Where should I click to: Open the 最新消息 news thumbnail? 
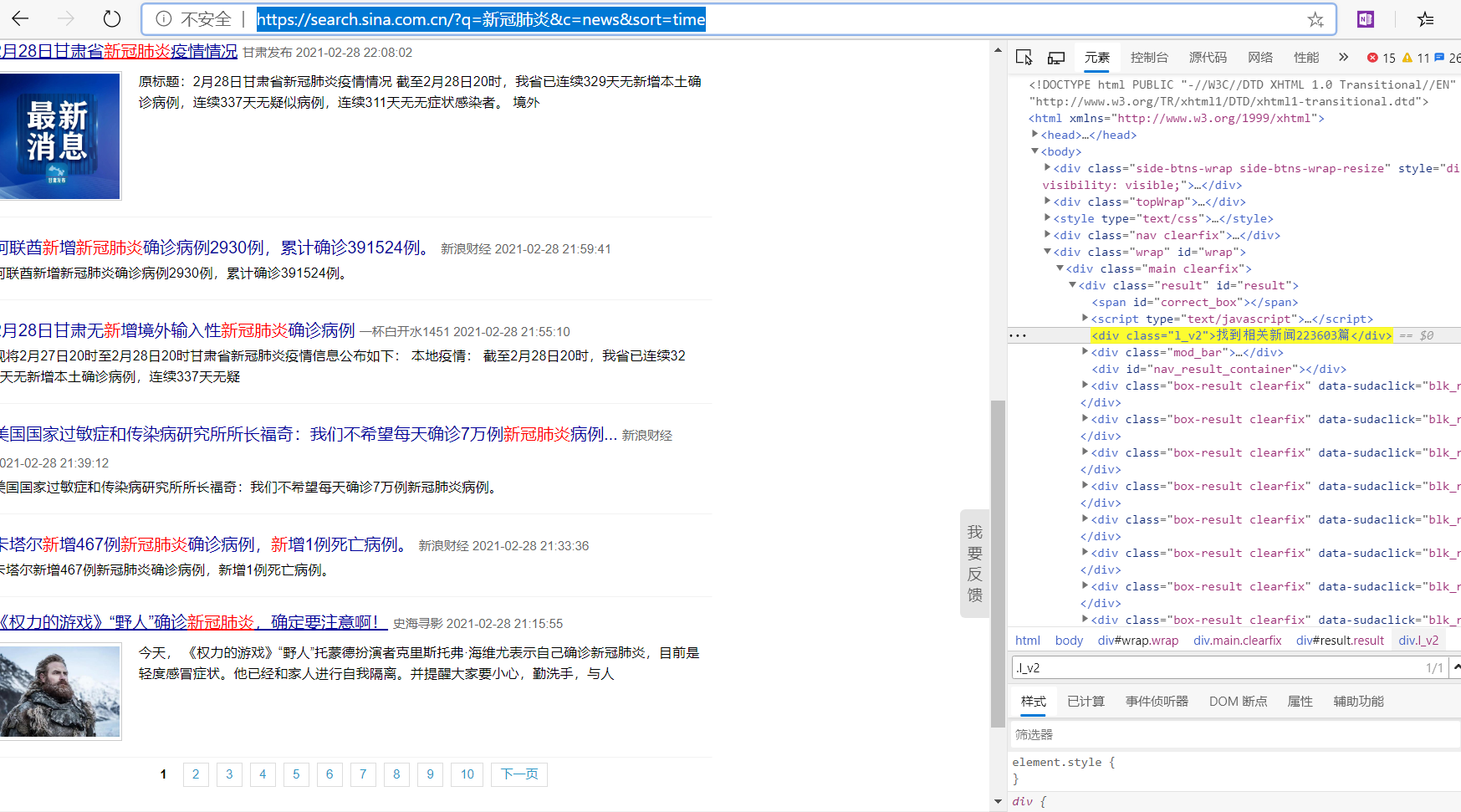tap(60, 136)
